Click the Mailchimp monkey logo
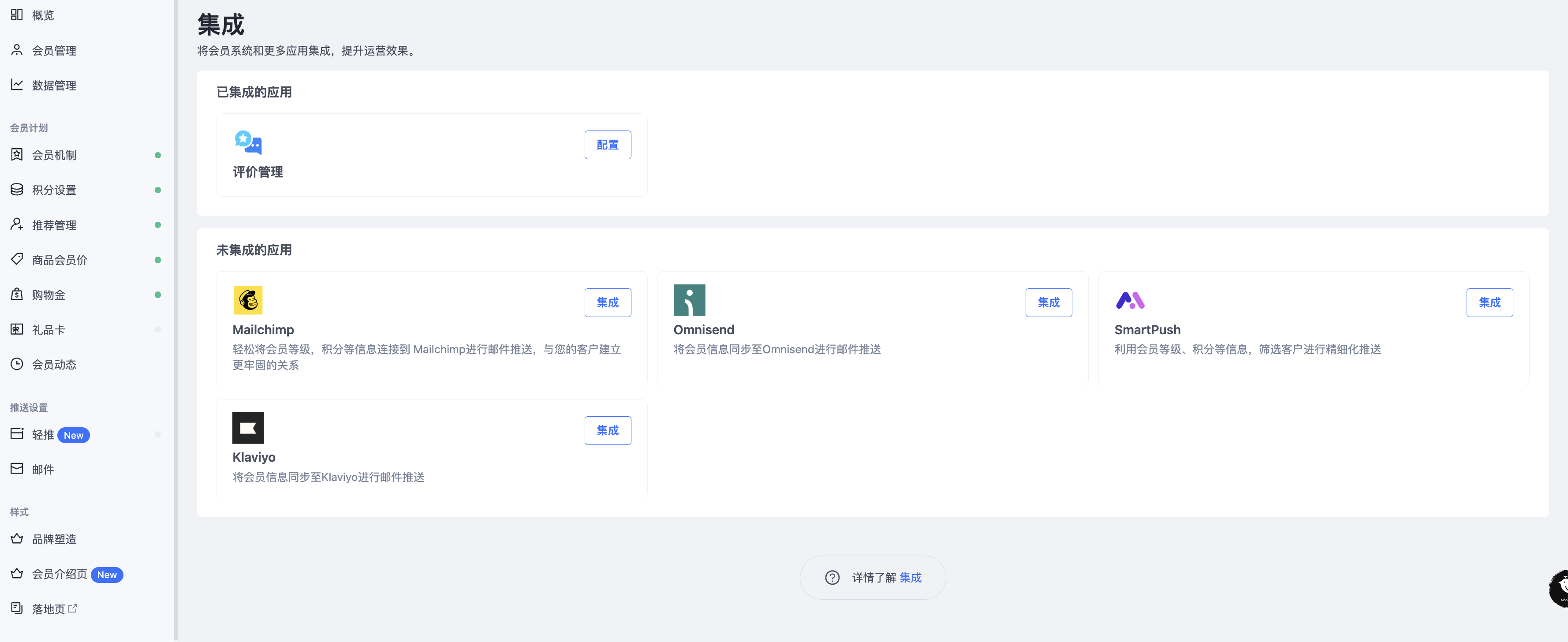1568x642 pixels. click(x=248, y=300)
